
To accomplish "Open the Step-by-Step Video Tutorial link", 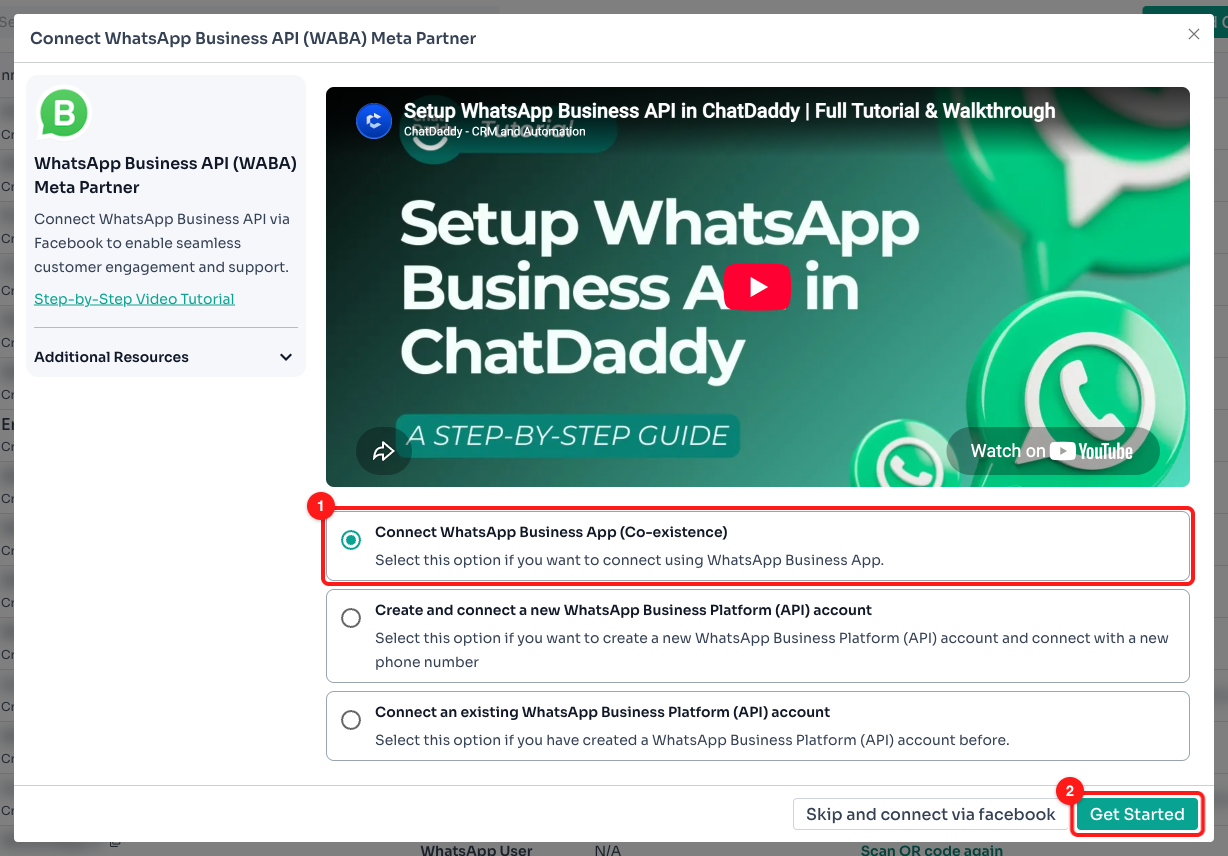I will [134, 299].
